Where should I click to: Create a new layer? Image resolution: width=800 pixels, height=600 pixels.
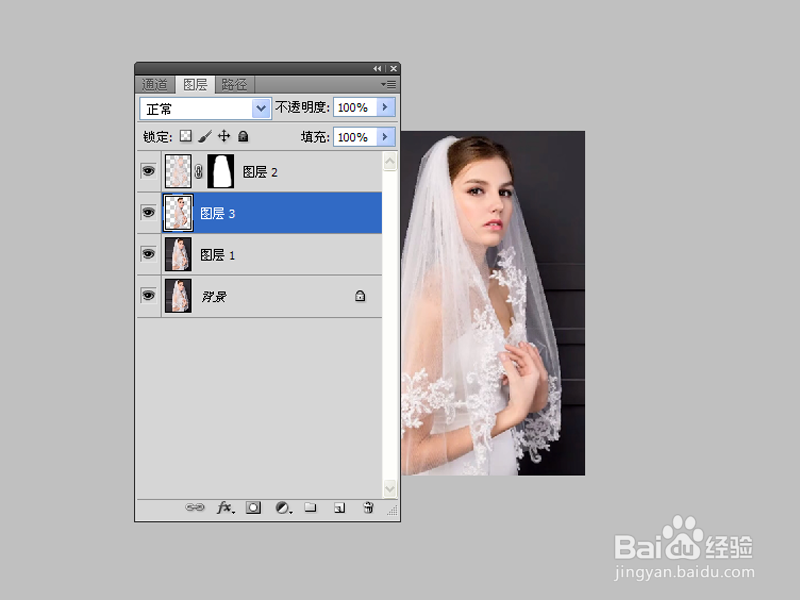click(x=339, y=508)
